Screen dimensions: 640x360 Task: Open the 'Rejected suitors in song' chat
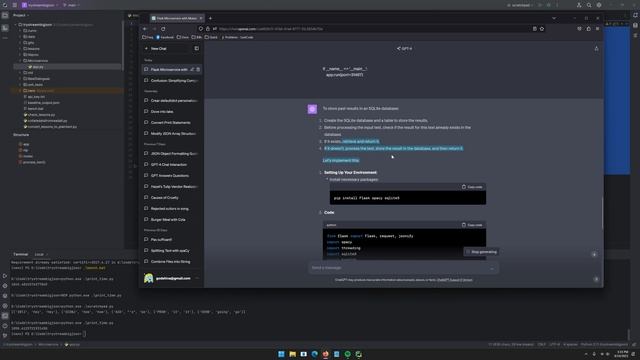[171, 209]
